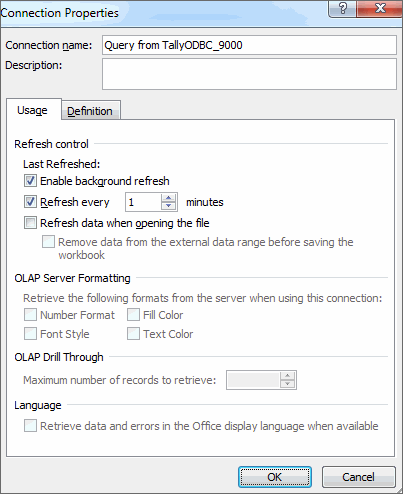Screen dimensions: 403x494
Task: Tick Remove data from external data range
Action: coord(48,242)
